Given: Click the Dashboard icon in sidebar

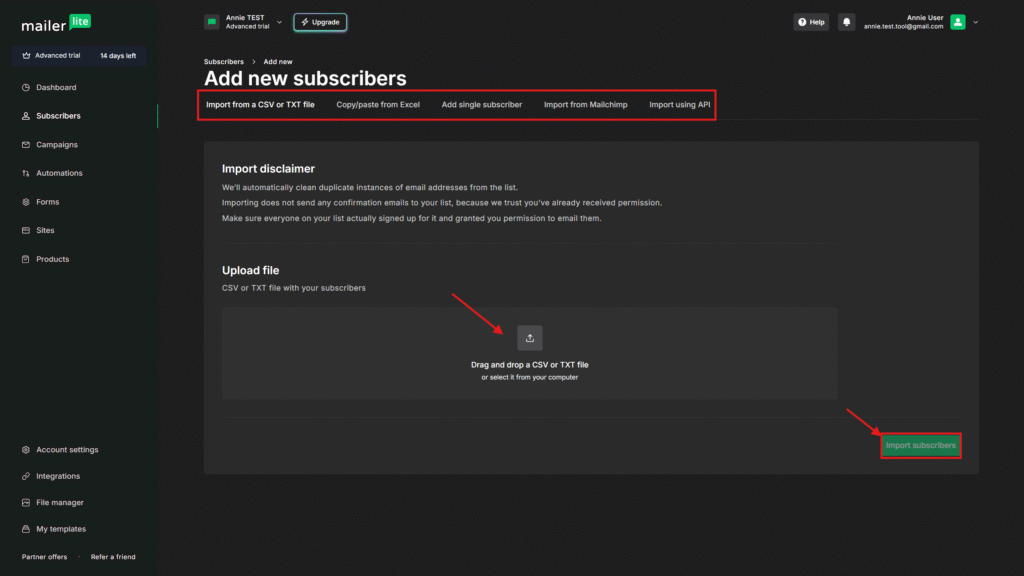Looking at the screenshot, I should click(x=26, y=88).
